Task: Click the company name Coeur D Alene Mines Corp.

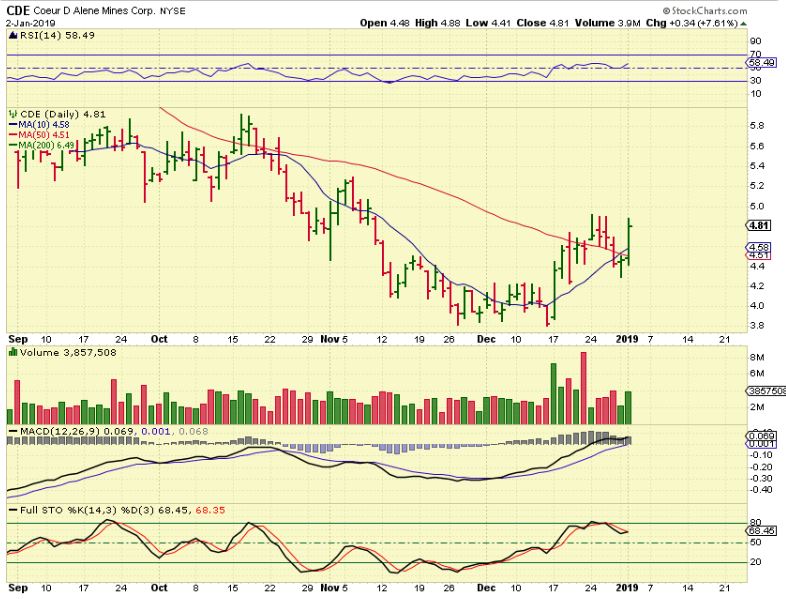Action: click(95, 11)
